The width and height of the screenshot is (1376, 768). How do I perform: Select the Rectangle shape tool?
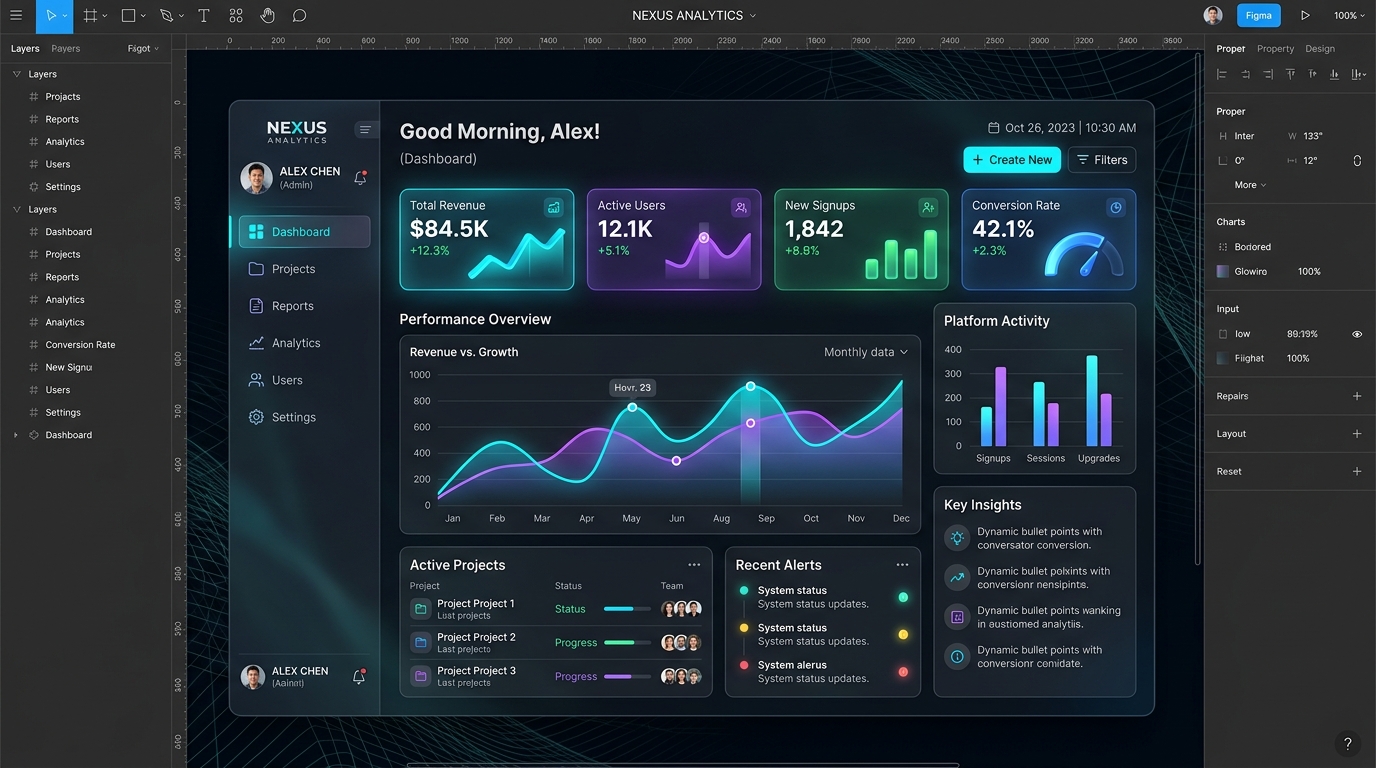pyautogui.click(x=128, y=16)
